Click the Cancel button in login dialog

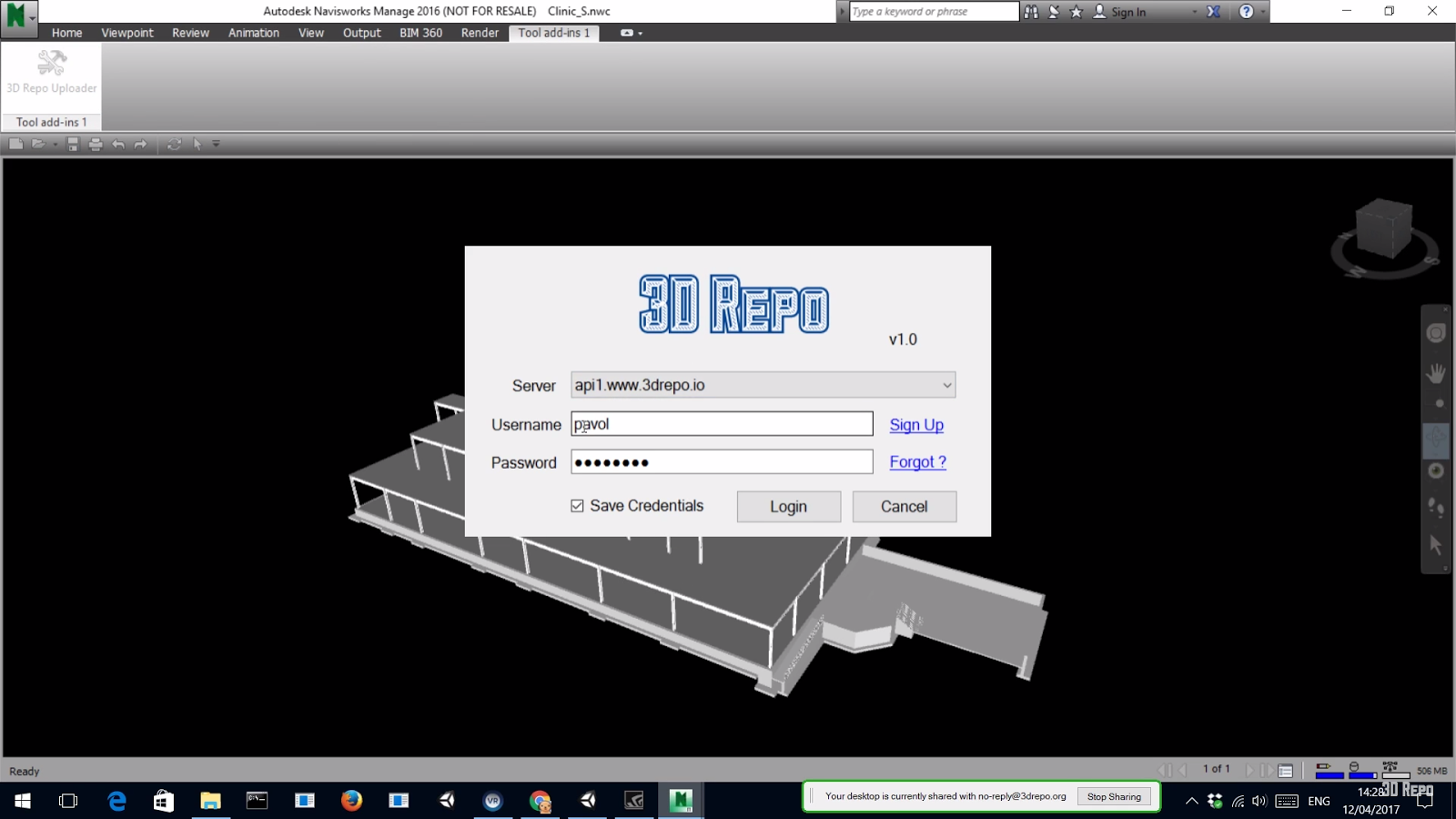click(x=905, y=507)
